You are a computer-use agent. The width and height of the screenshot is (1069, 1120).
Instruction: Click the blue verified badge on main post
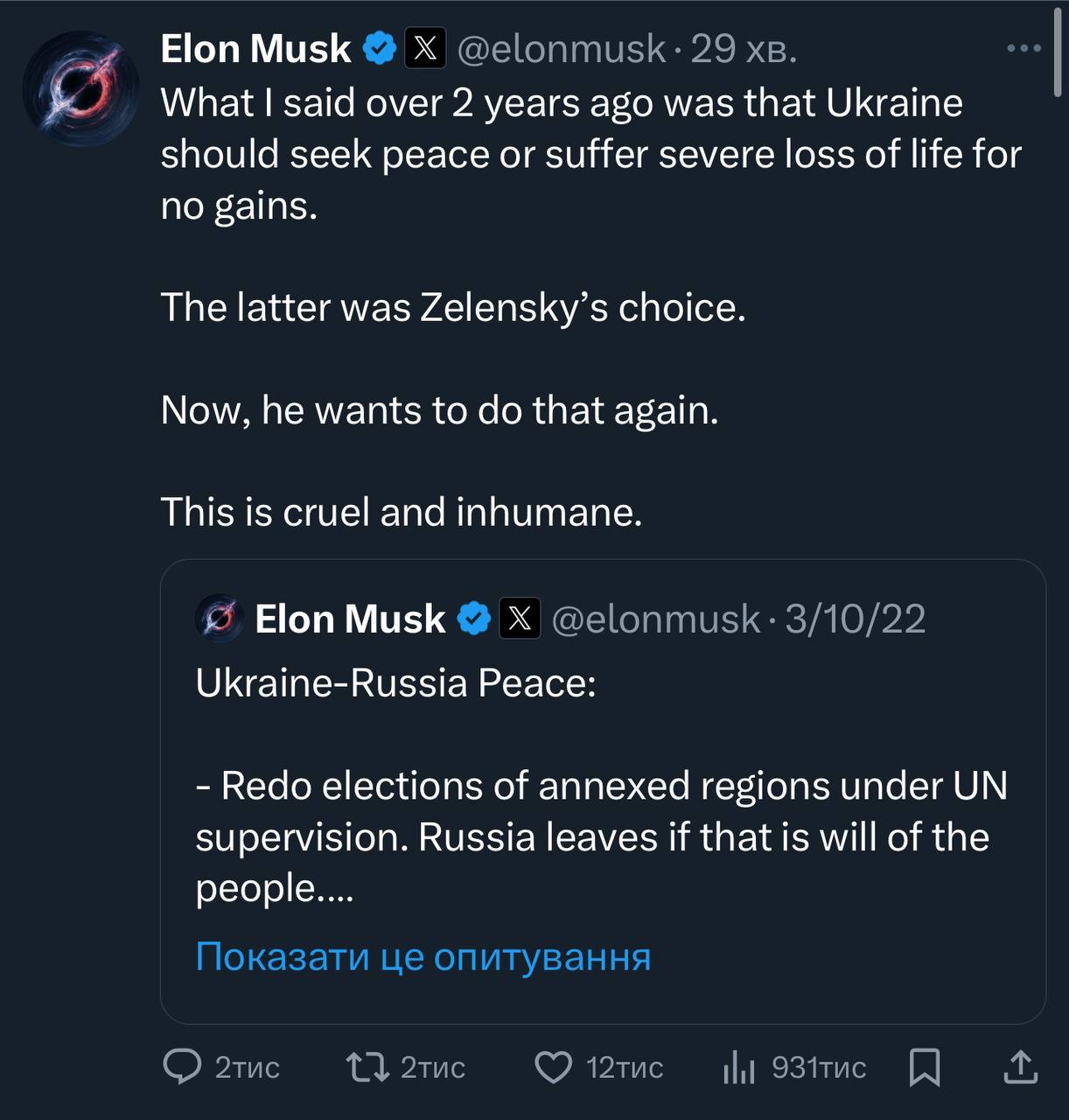380,48
